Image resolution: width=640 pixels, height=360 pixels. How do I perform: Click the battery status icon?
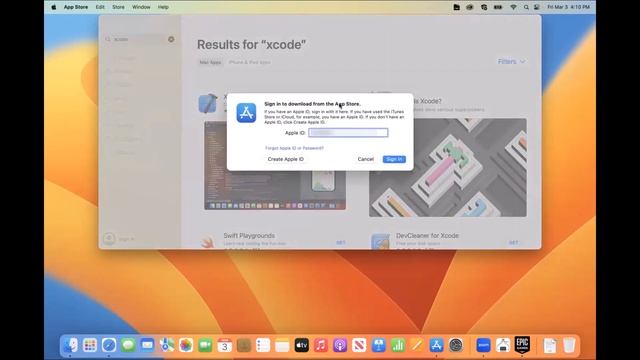point(498,7)
